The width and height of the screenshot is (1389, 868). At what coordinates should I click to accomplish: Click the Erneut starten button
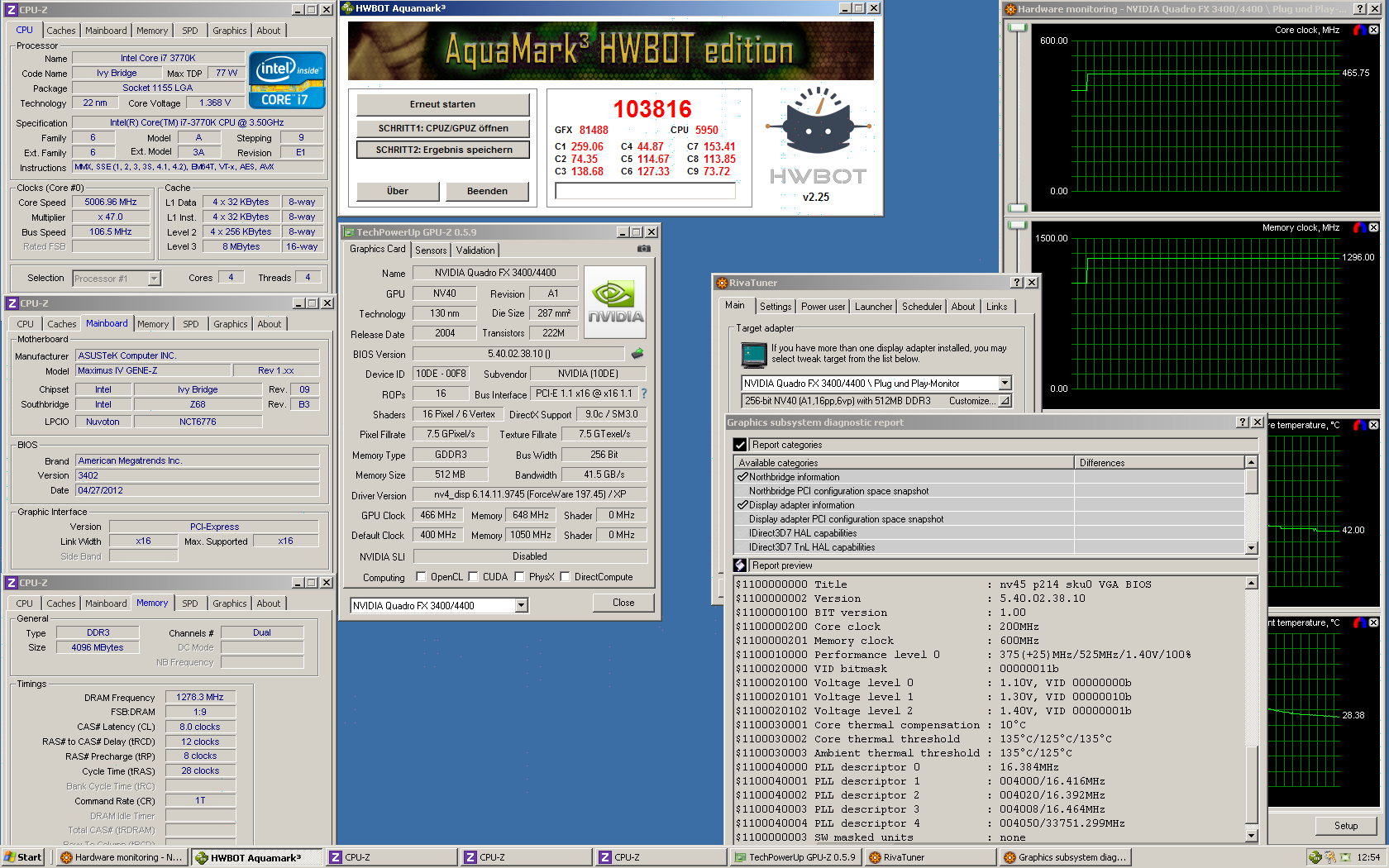[442, 104]
